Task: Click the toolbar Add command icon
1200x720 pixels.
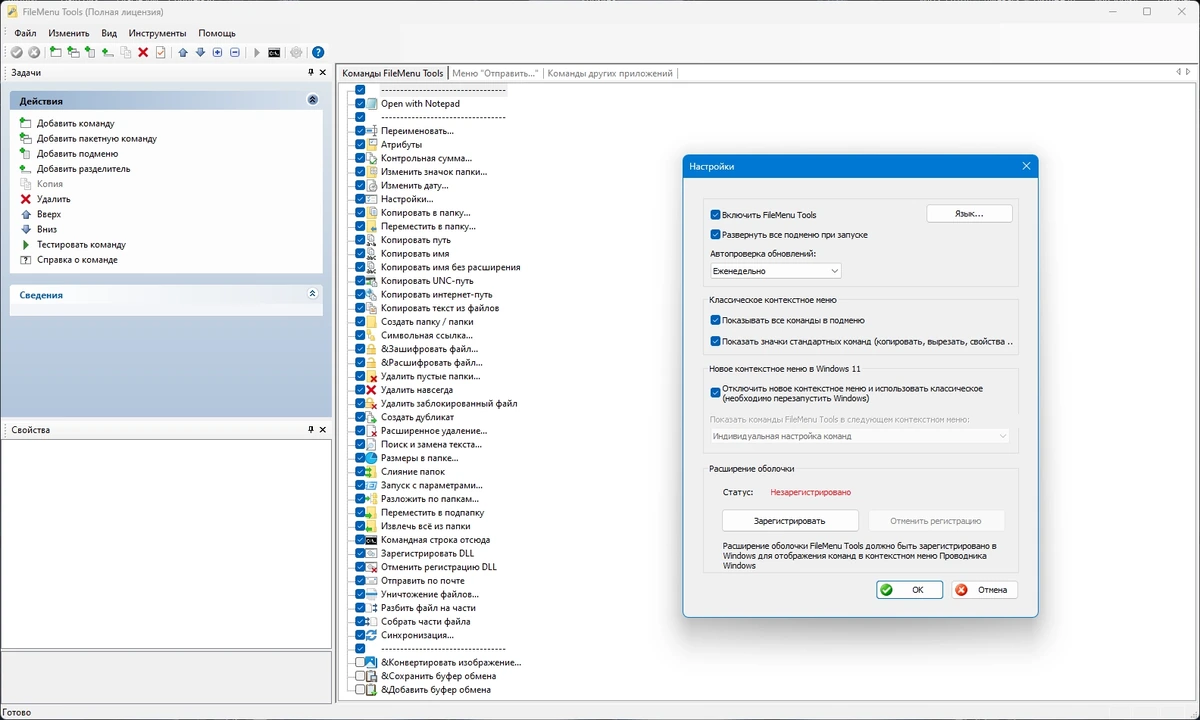Action: click(x=55, y=52)
